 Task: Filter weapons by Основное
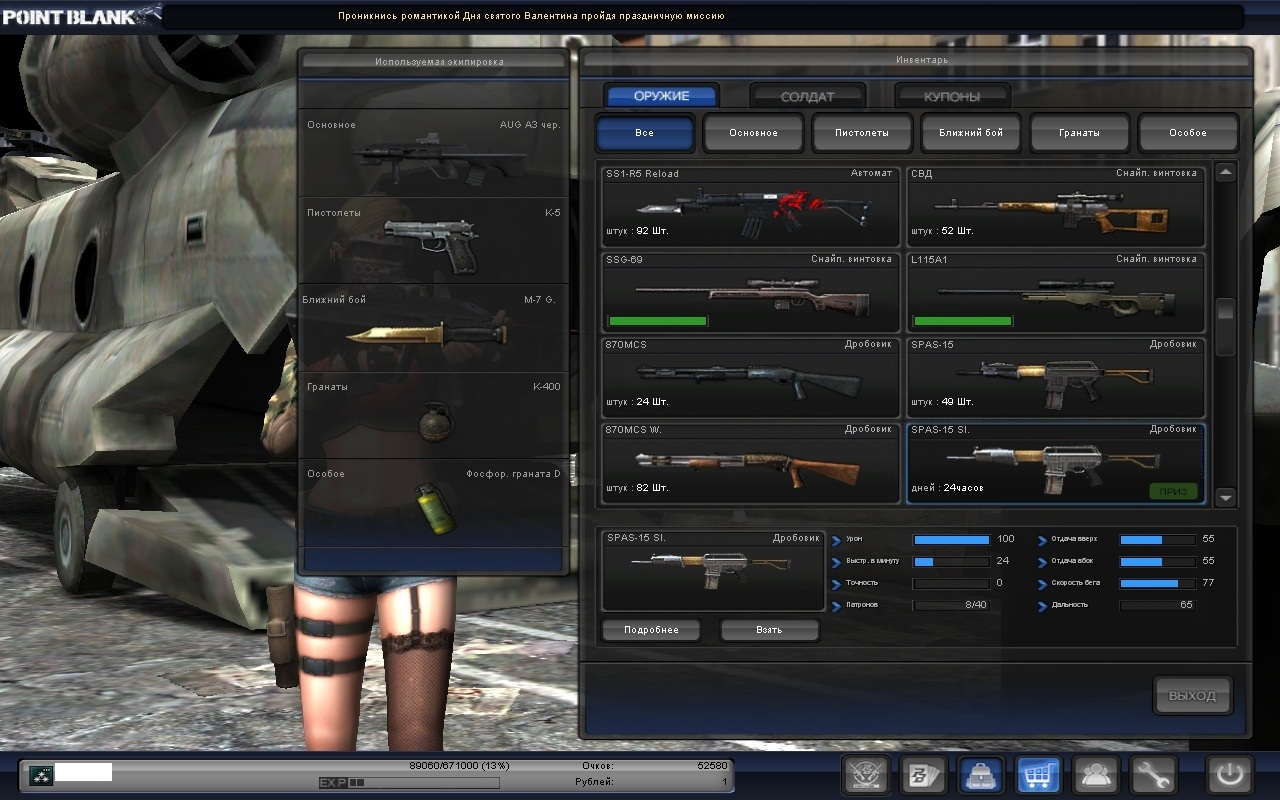(x=753, y=132)
